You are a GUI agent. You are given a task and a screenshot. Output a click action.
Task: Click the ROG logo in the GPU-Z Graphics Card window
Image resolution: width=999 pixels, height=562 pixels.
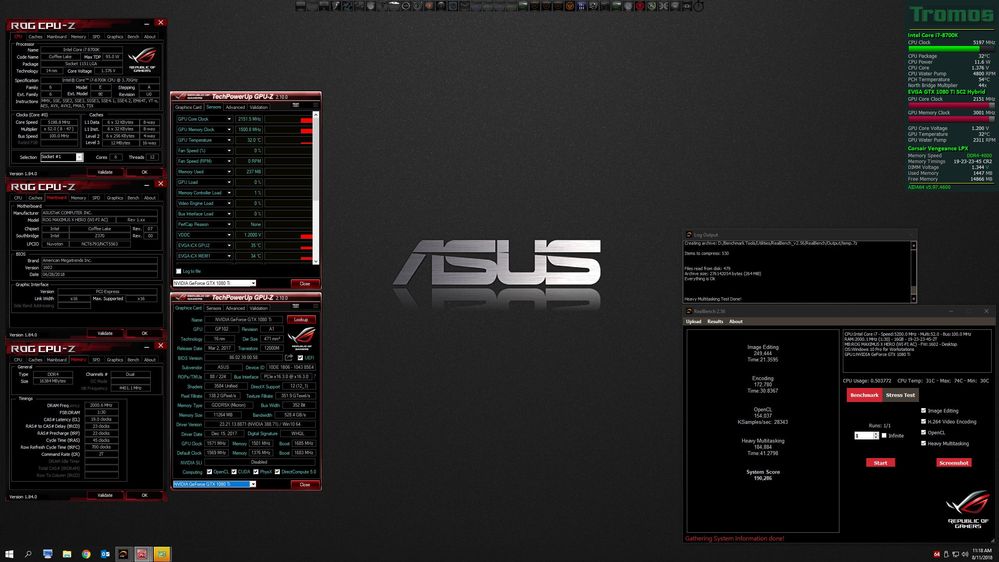pyautogui.click(x=301, y=338)
